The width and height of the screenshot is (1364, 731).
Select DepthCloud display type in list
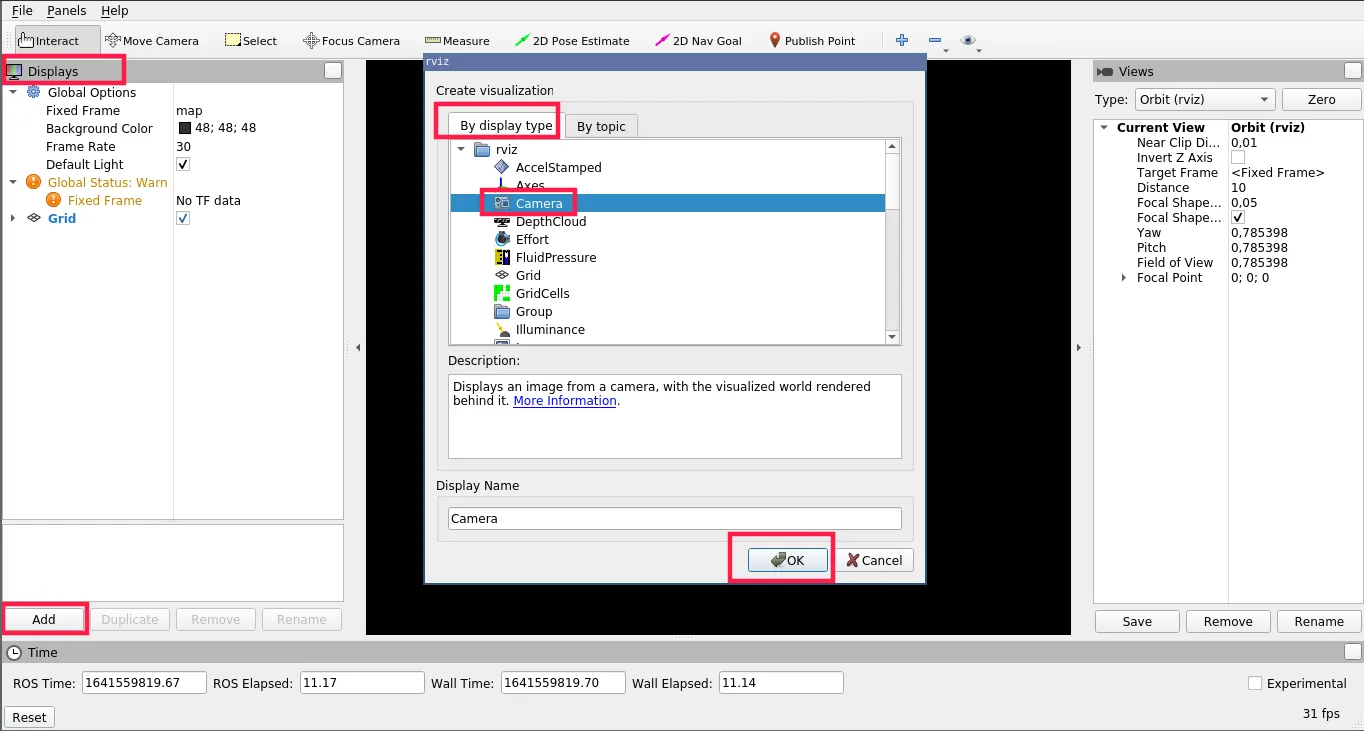tap(550, 221)
